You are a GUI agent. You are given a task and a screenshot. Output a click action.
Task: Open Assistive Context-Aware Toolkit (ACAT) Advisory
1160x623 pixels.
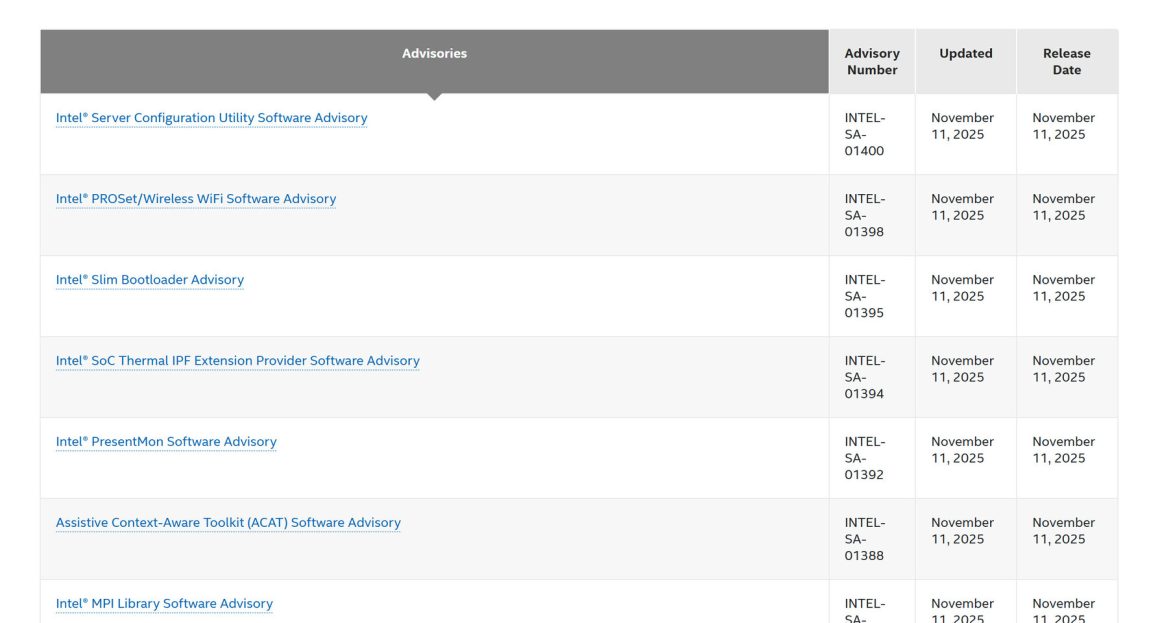(x=228, y=523)
